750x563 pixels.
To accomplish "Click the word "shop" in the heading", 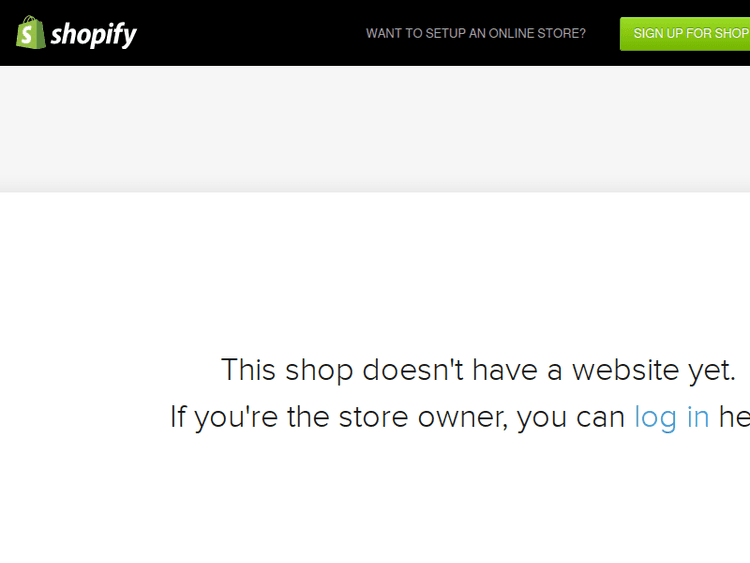I will [x=319, y=371].
